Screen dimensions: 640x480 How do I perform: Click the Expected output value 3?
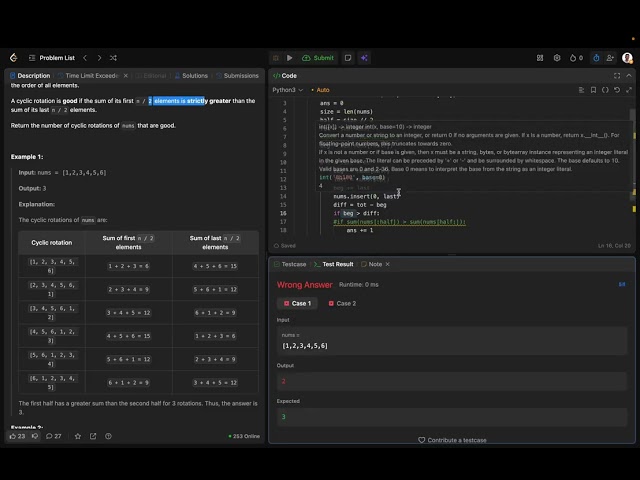tap(283, 417)
